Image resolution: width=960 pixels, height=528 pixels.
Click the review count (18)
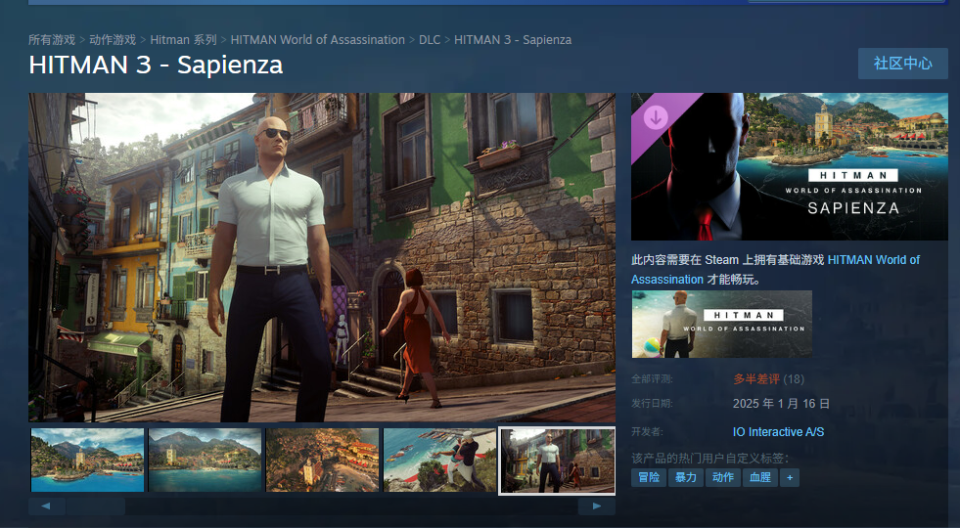[793, 379]
